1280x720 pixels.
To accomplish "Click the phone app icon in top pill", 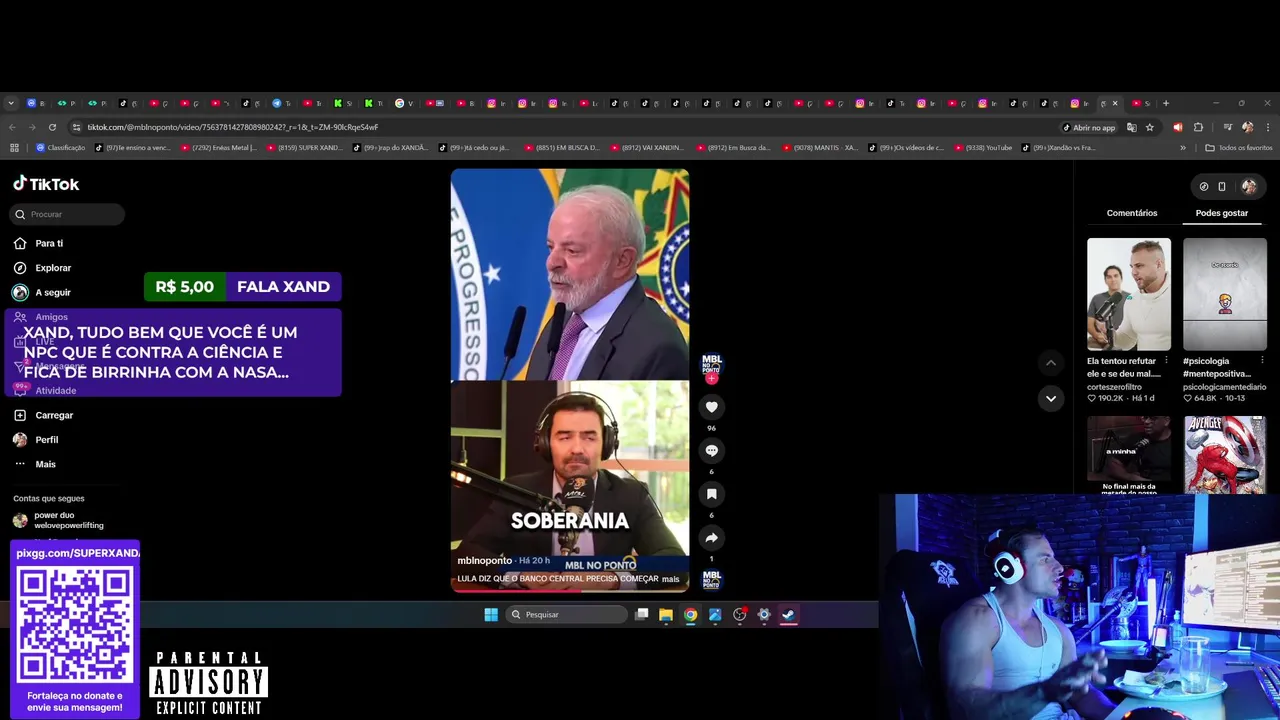I will pos(1221,186).
